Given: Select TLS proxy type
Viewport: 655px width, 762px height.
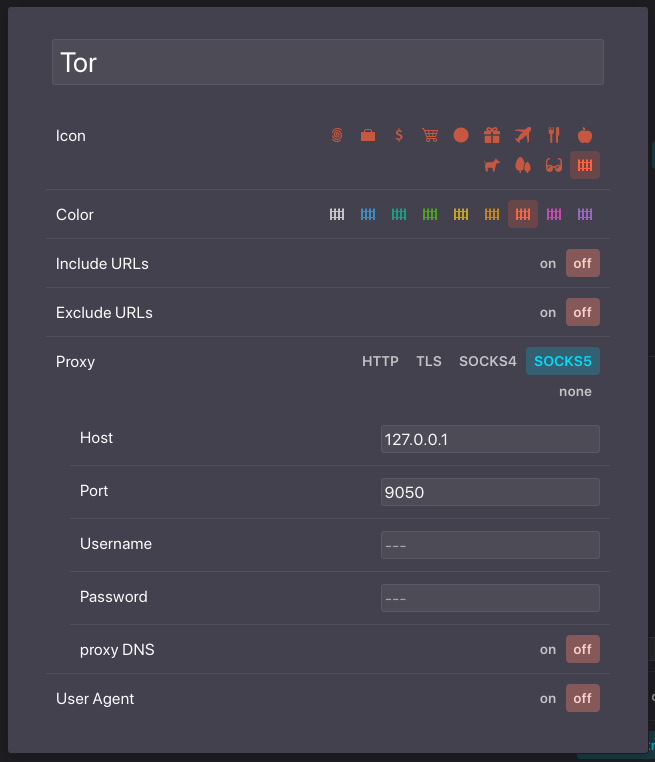Looking at the screenshot, I should [429, 361].
